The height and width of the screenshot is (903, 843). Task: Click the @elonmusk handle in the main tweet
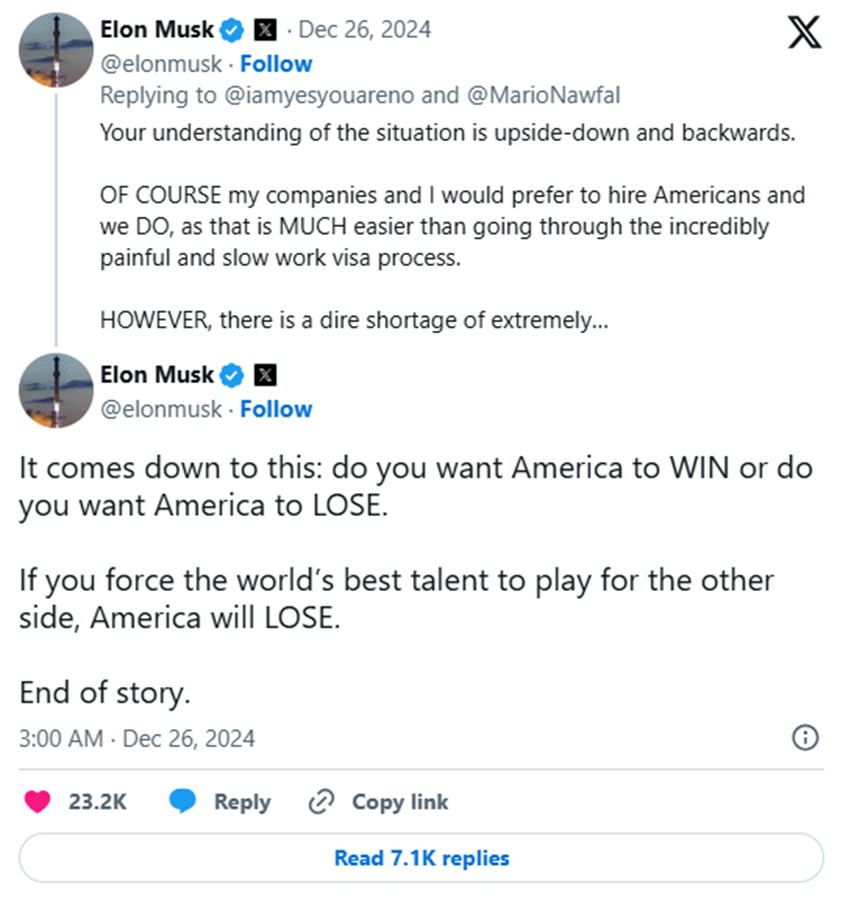tap(161, 409)
